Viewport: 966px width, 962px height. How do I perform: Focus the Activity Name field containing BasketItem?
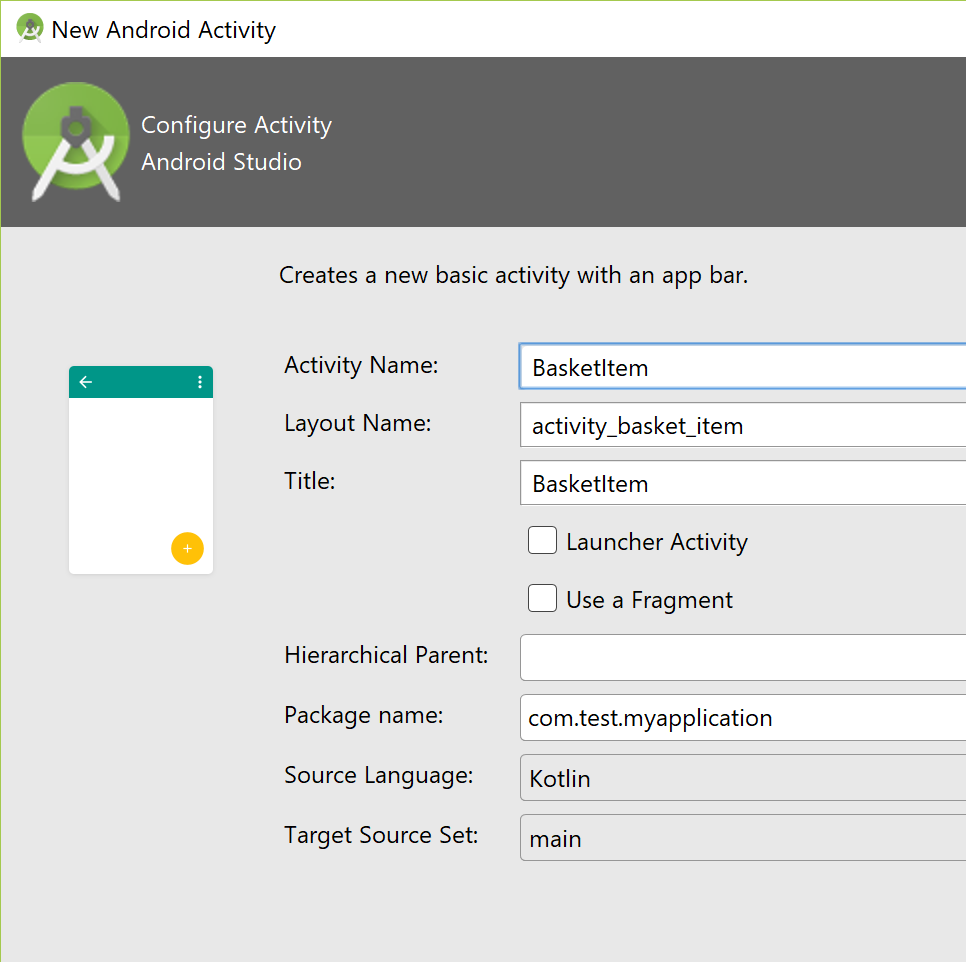click(743, 366)
